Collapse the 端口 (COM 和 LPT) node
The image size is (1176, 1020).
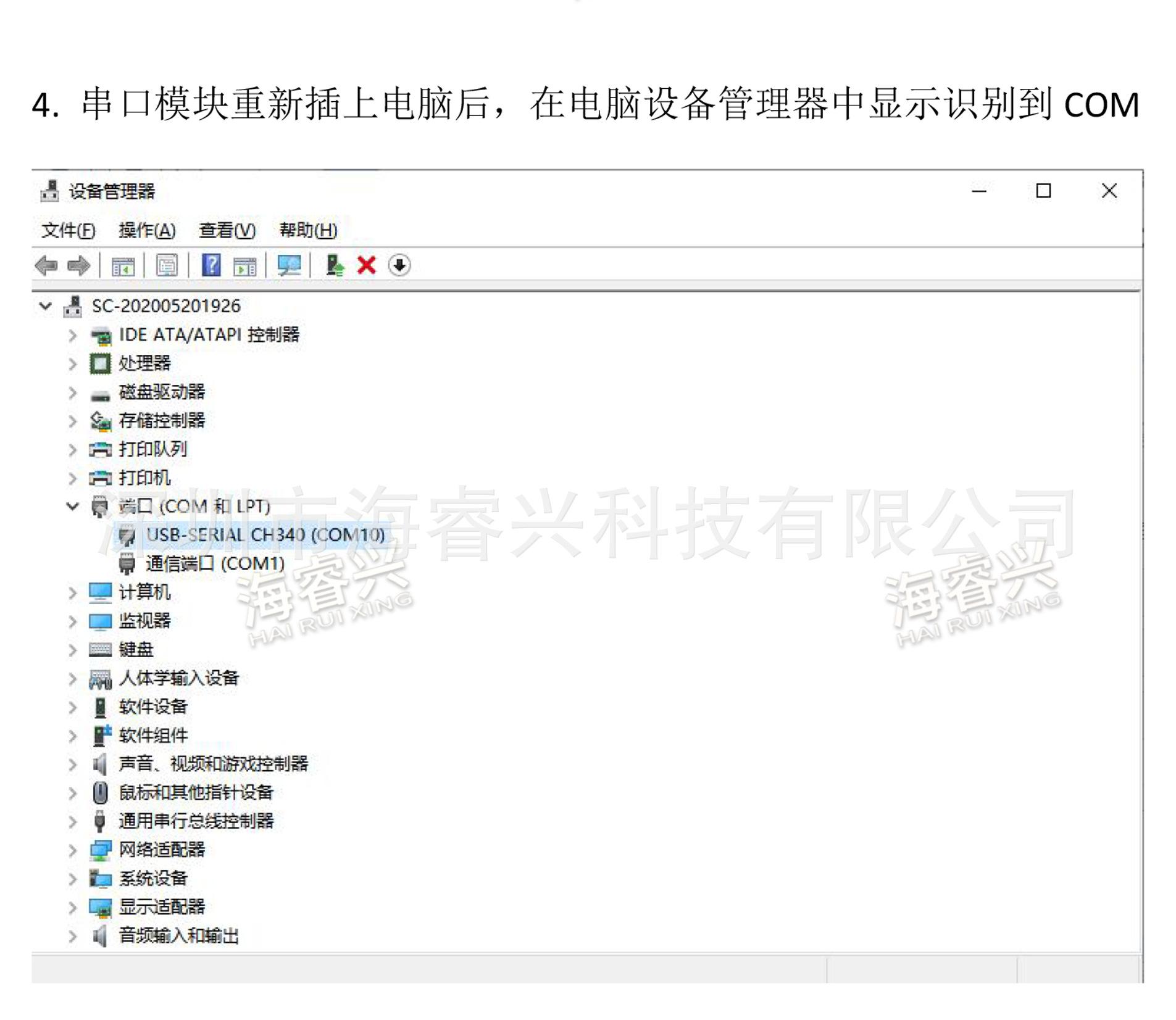coord(72,507)
